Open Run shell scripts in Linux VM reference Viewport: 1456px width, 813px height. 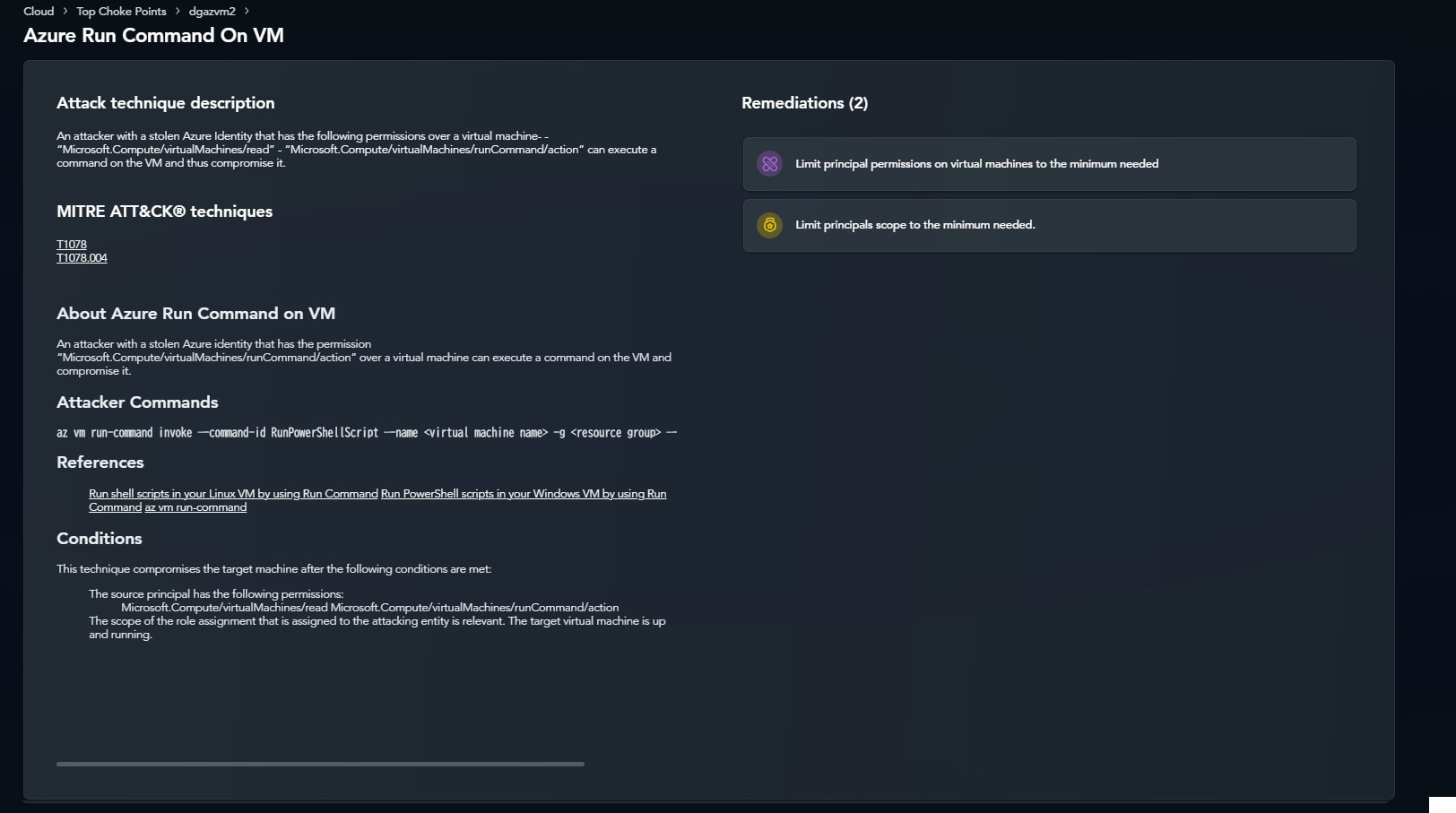233,494
